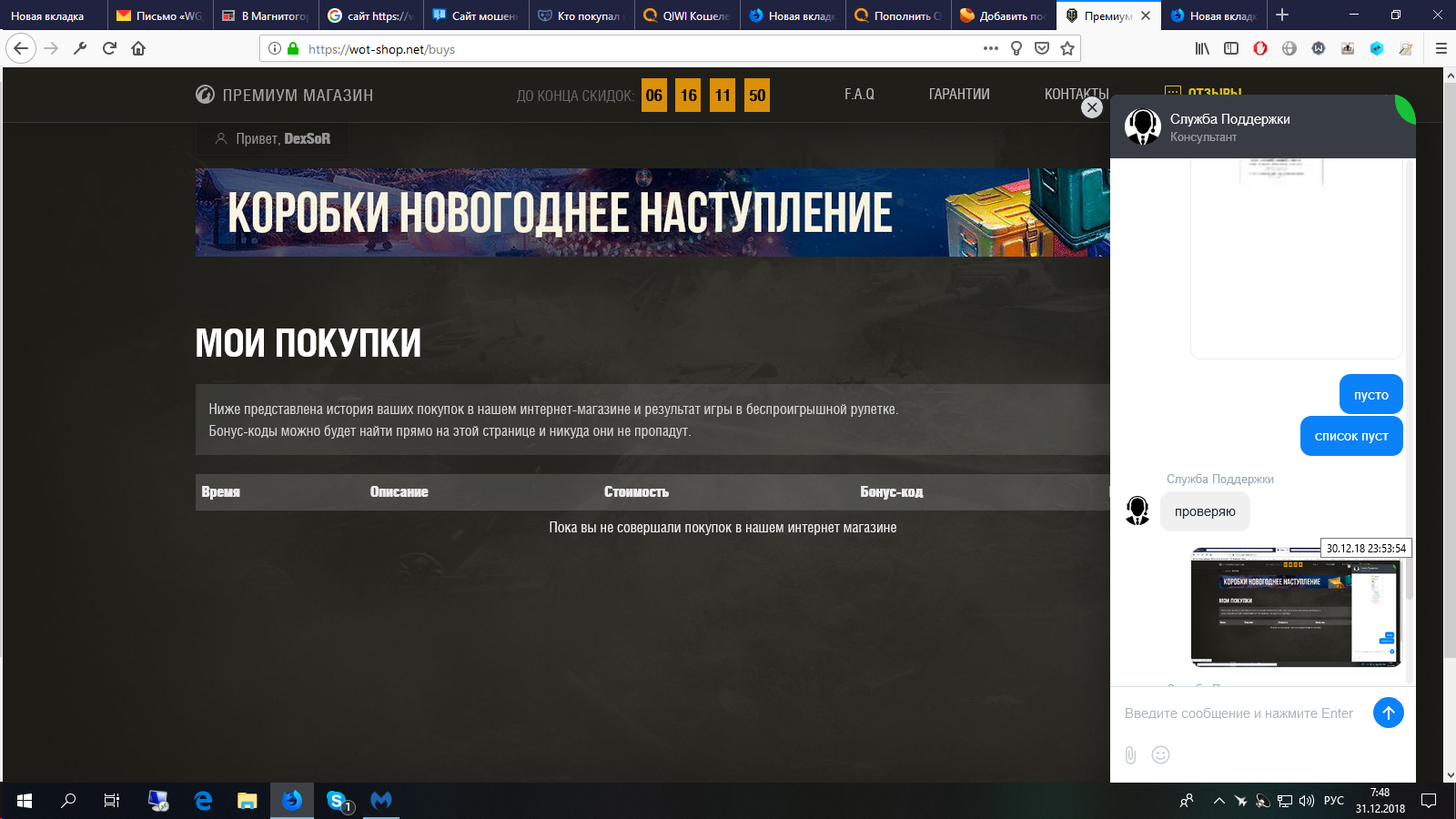Image resolution: width=1456 pixels, height=819 pixels.
Task: Click the DexSoR user greeting
Action: click(x=273, y=138)
